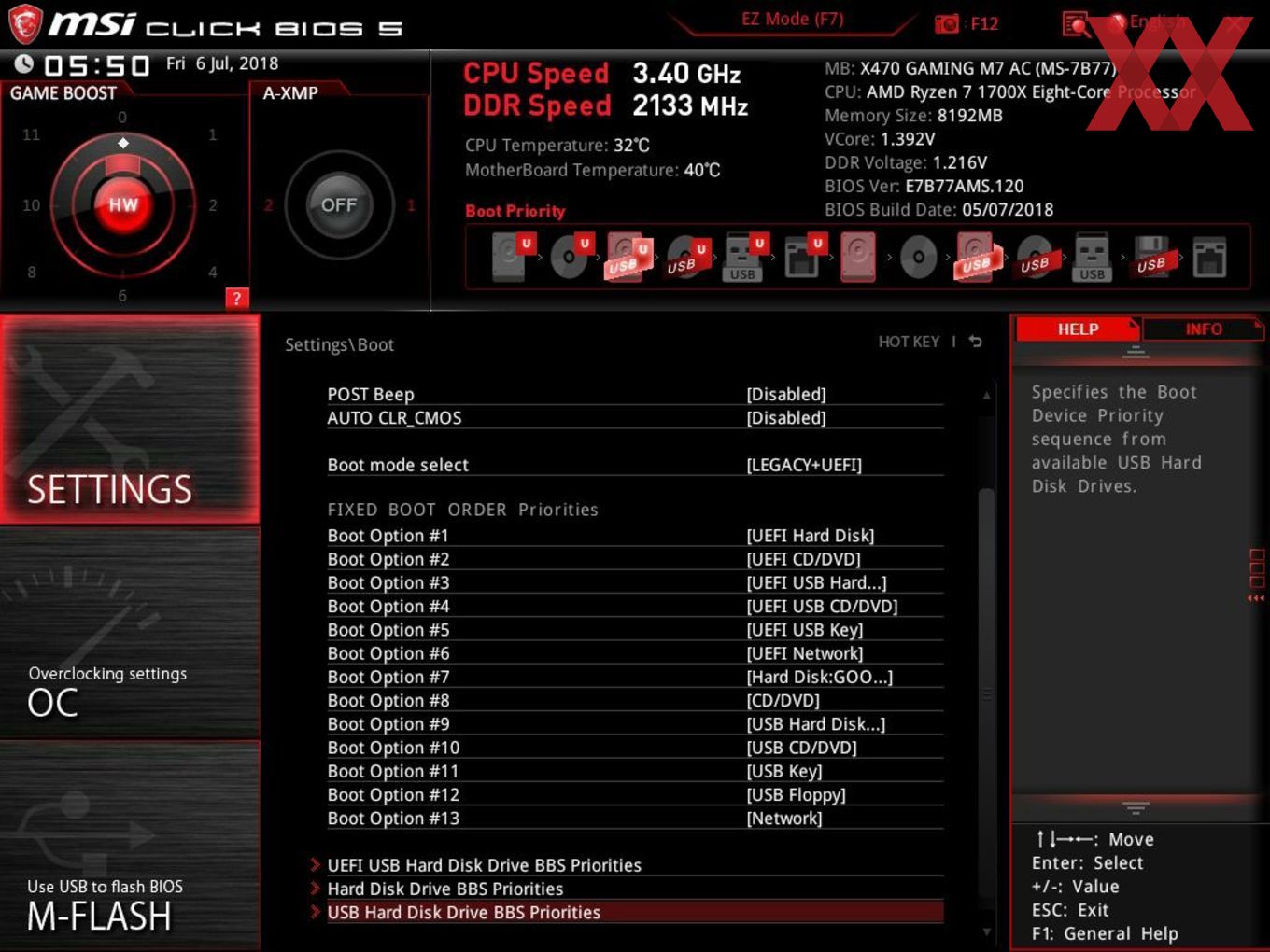Click the MSI dragon shield logo
The width and height of the screenshot is (1270, 952).
[25, 24]
